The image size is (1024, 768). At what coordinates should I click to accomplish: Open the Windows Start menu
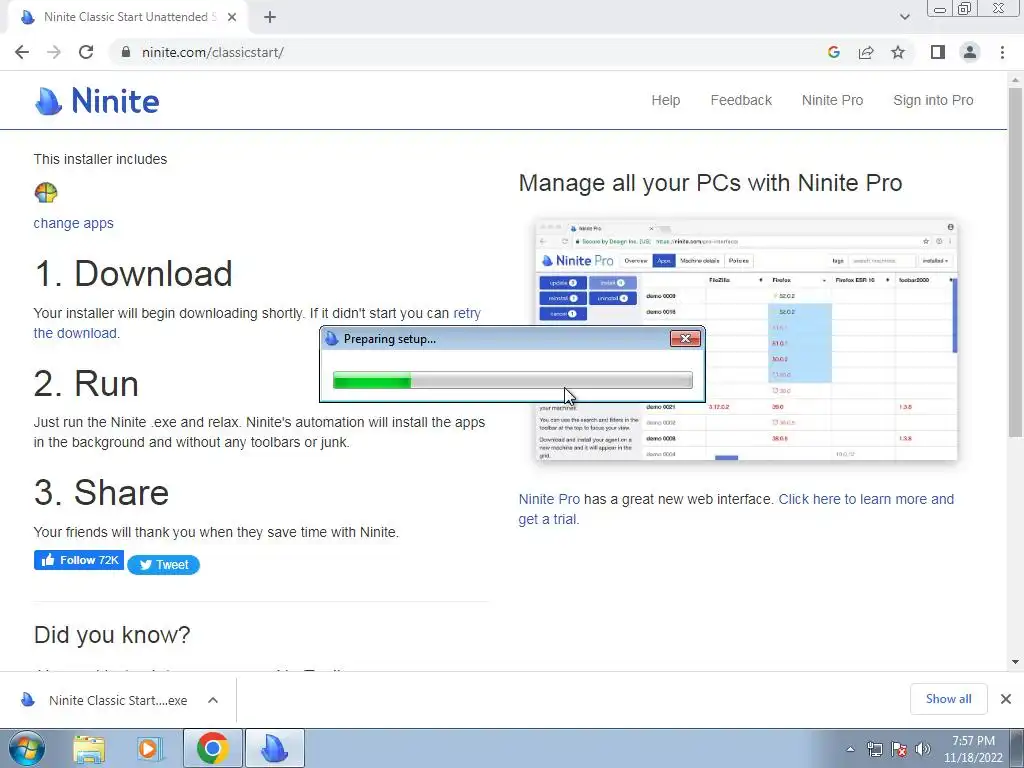(26, 748)
